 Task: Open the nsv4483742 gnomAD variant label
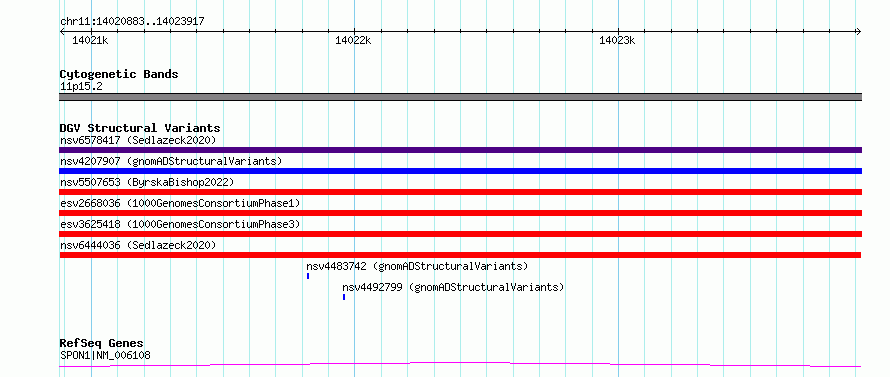[417, 266]
